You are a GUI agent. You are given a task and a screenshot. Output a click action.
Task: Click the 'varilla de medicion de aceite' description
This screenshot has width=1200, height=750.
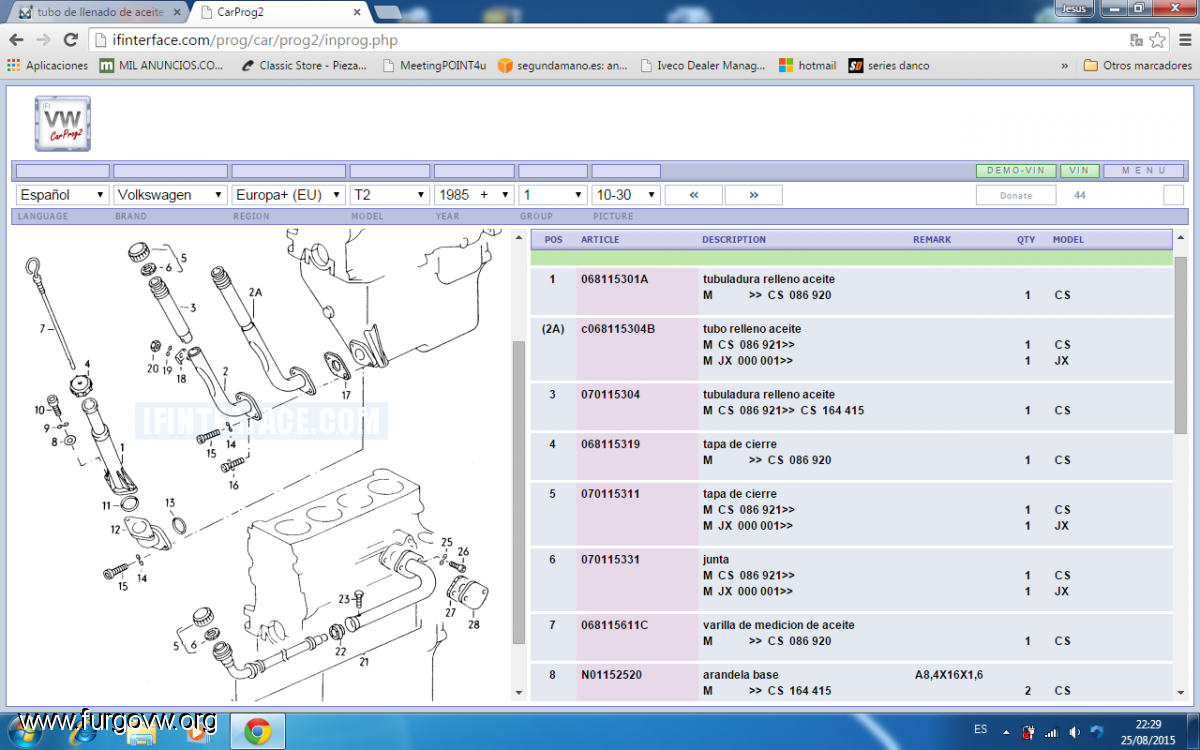[780, 625]
